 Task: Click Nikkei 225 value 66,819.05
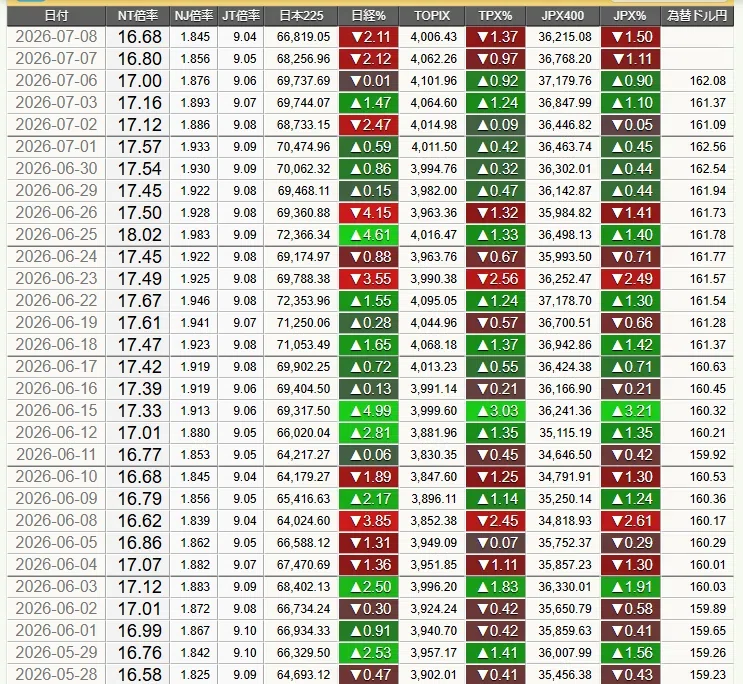(303, 36)
